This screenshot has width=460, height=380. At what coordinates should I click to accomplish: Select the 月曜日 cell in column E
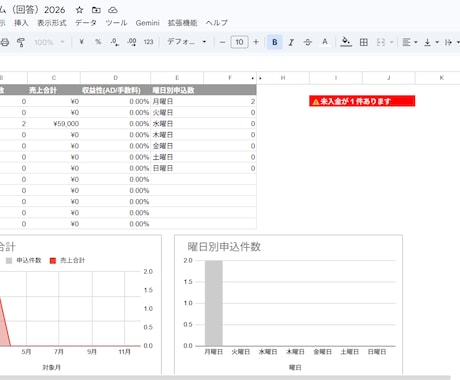click(177, 101)
